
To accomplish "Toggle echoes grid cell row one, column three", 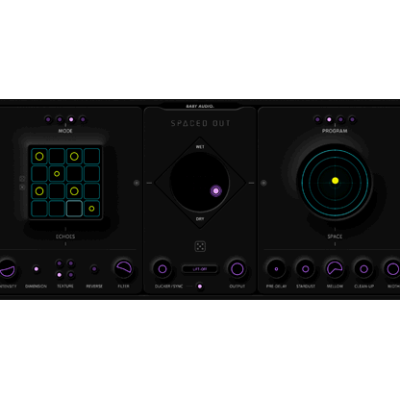I will [74, 156].
